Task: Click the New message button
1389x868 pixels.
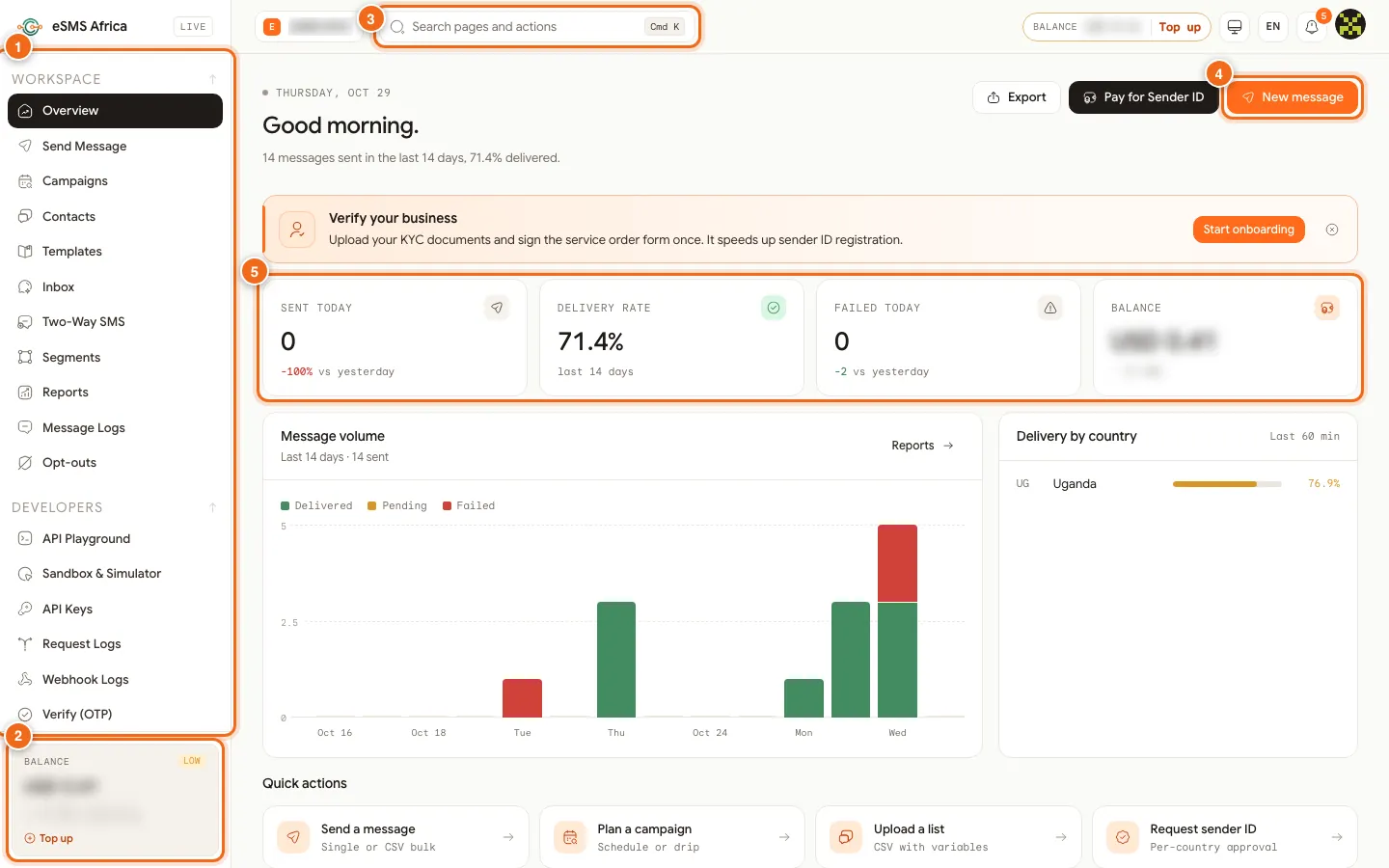Action: 1292,97
